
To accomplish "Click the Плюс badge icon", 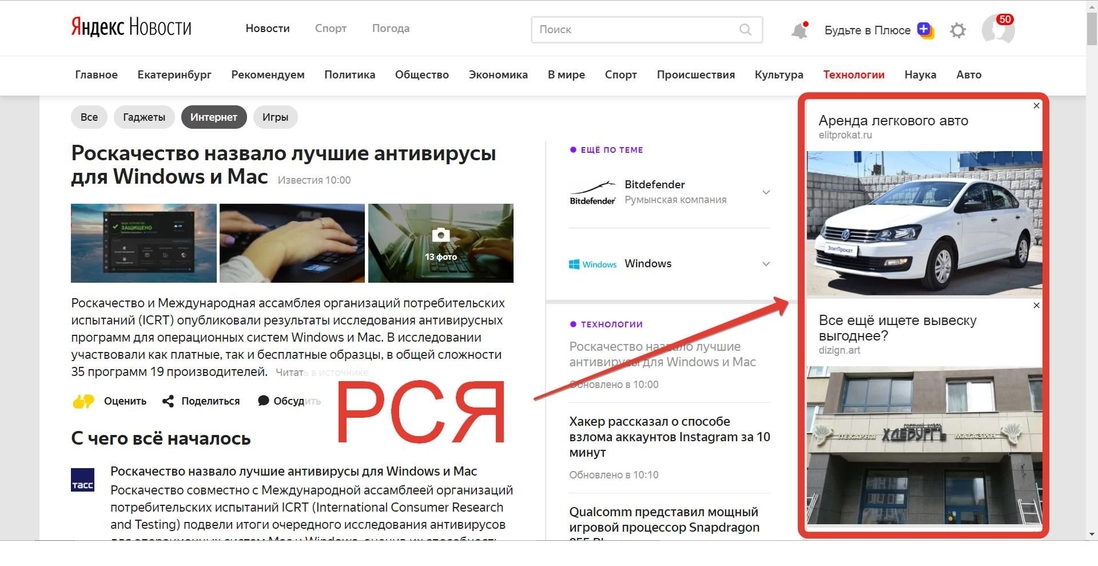I will point(925,30).
